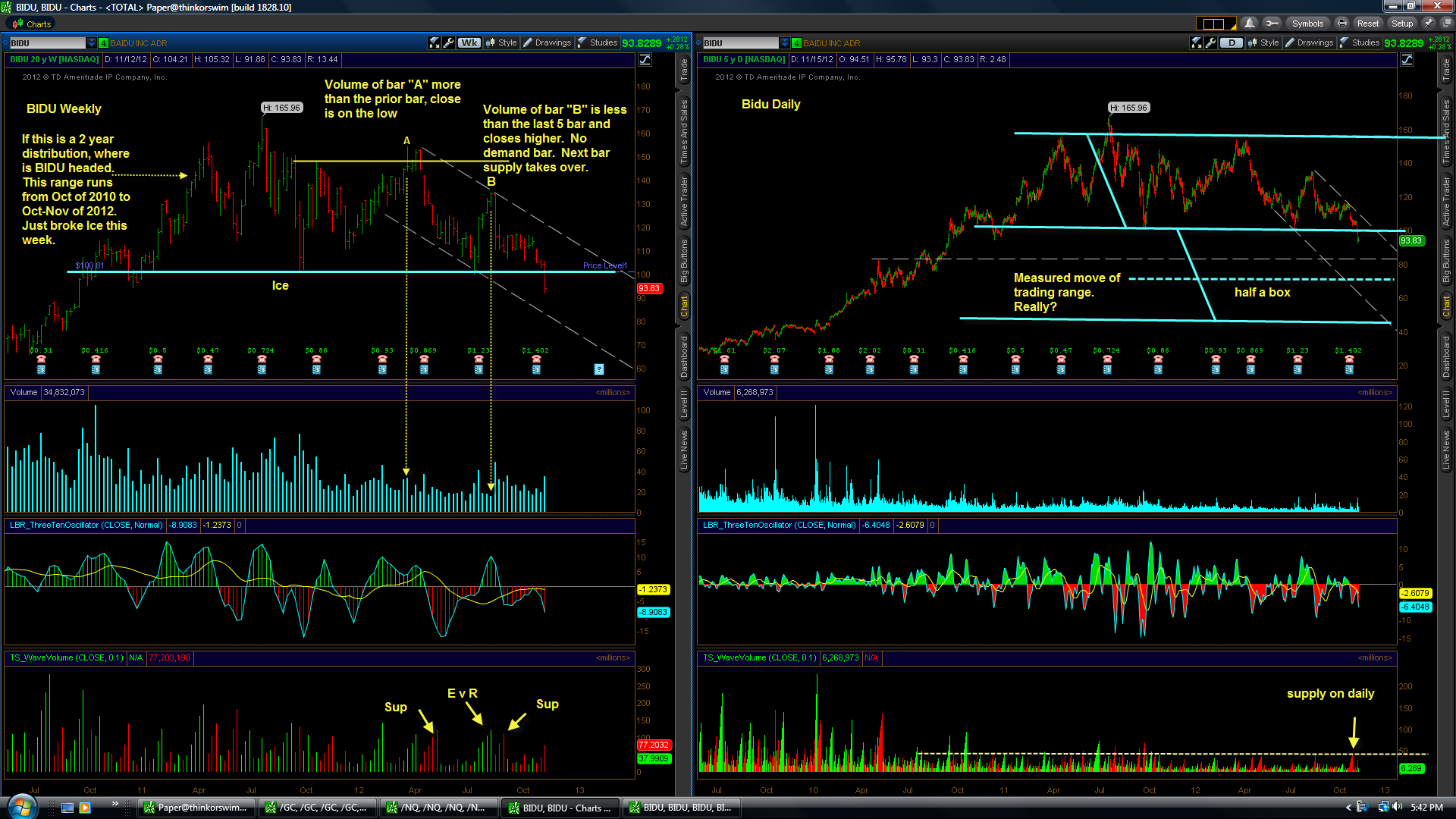Open the Wk timeframe selector
The image size is (1456, 819).
pyautogui.click(x=469, y=43)
